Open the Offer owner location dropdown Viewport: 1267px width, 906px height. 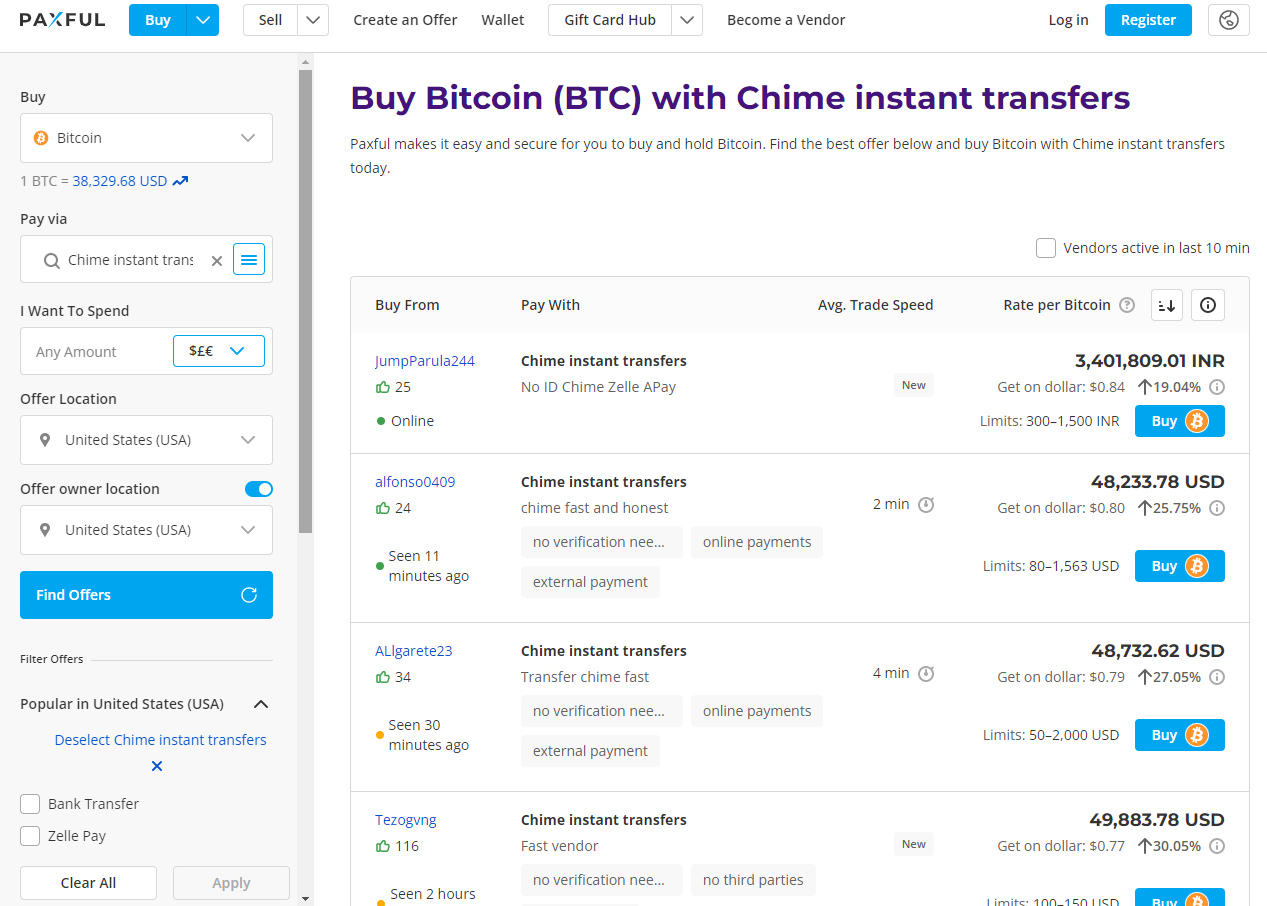coord(146,530)
